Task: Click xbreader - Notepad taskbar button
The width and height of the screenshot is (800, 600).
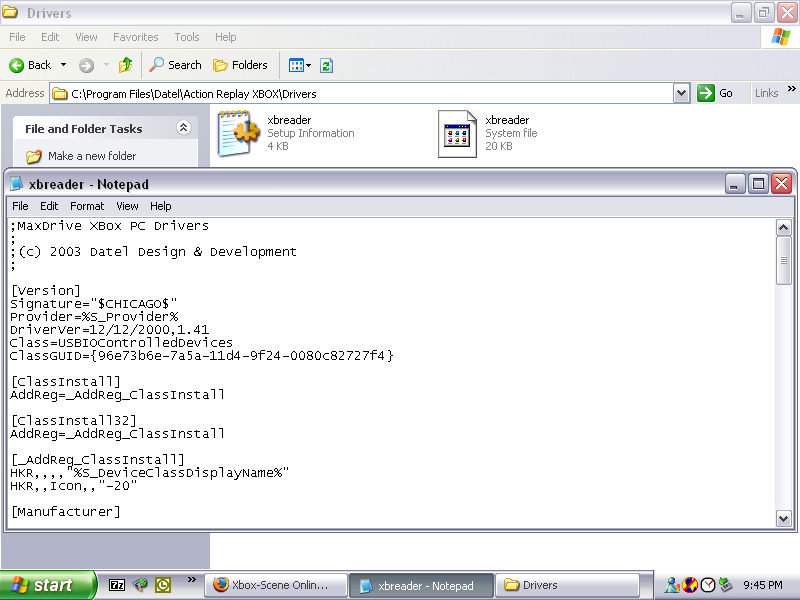Action: (421, 585)
